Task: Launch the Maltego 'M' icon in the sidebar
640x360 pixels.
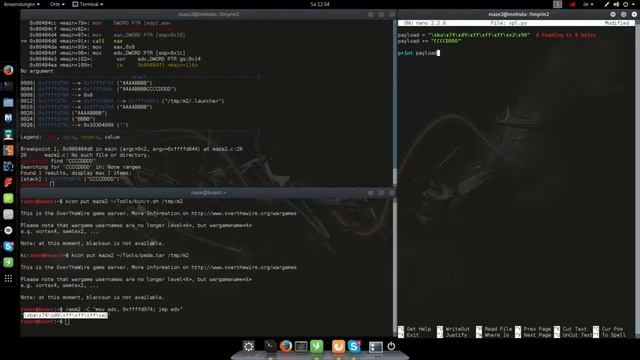Action: pos(8,118)
